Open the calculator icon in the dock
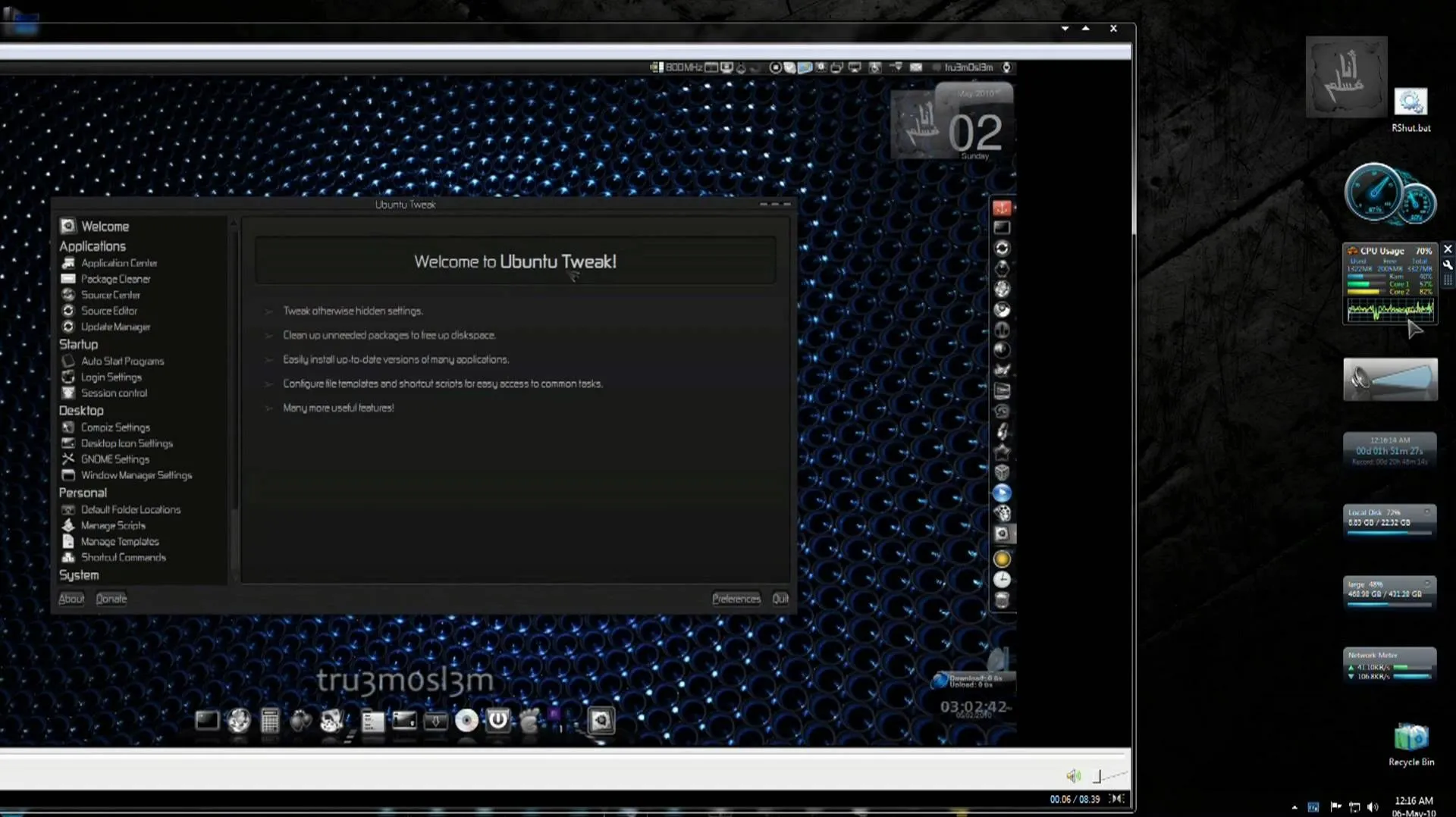 [270, 720]
